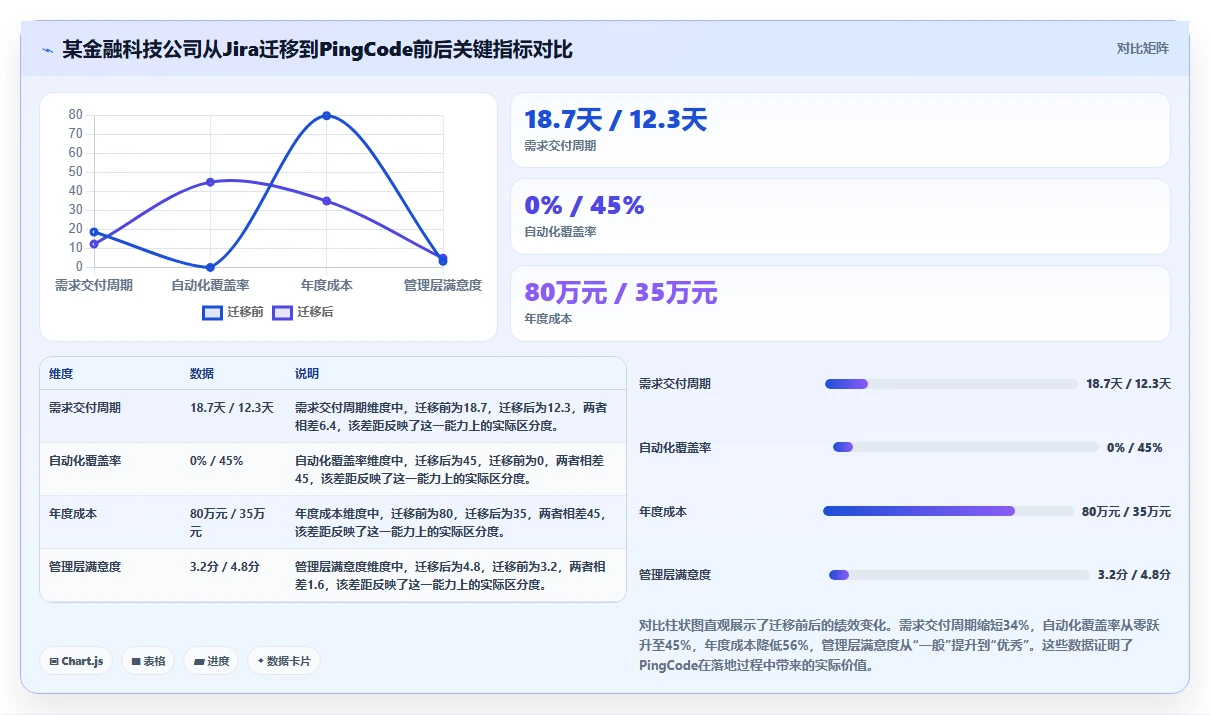
Task: Click x-axis label 自动化覆盖率 on chart
Action: coord(210,285)
